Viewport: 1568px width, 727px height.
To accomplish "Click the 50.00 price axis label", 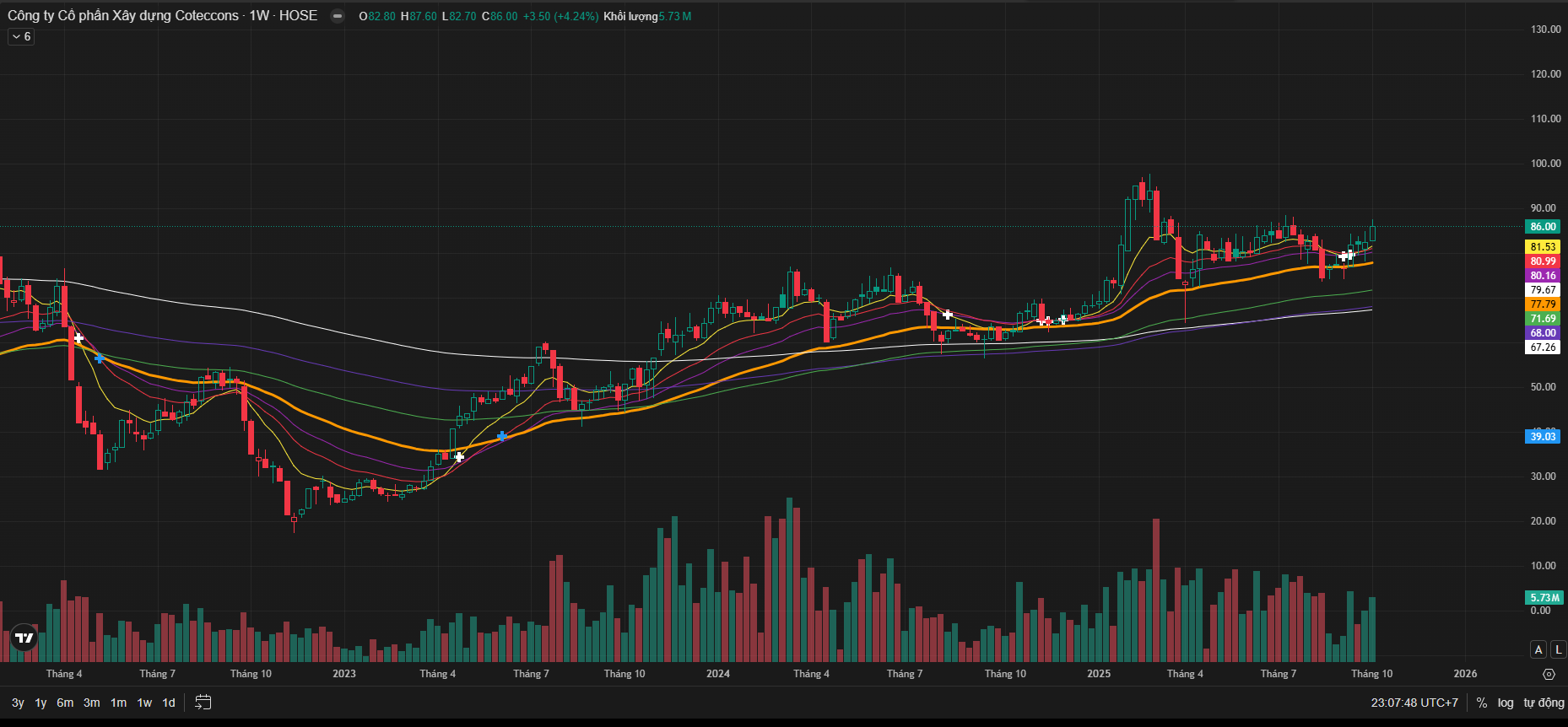I will [x=1544, y=387].
